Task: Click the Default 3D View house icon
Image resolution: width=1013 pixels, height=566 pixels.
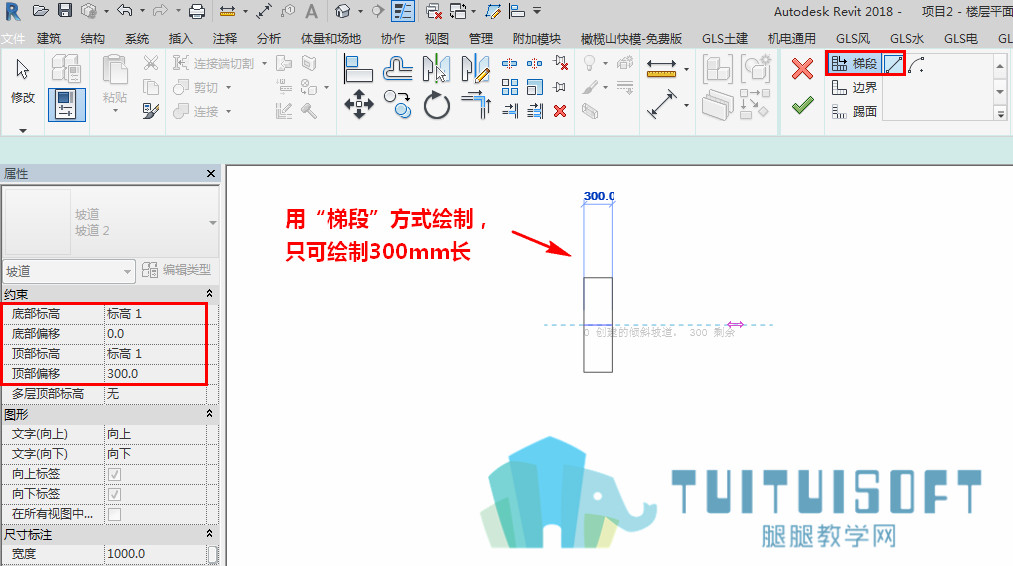Action: tap(342, 11)
